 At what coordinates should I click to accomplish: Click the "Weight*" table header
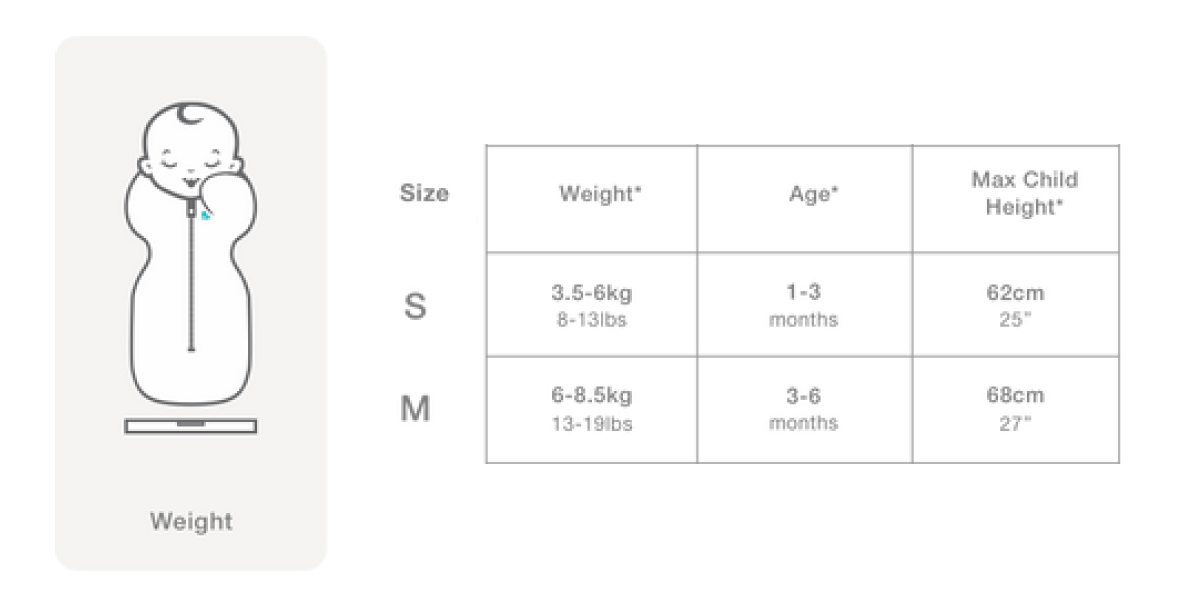pyautogui.click(x=599, y=195)
